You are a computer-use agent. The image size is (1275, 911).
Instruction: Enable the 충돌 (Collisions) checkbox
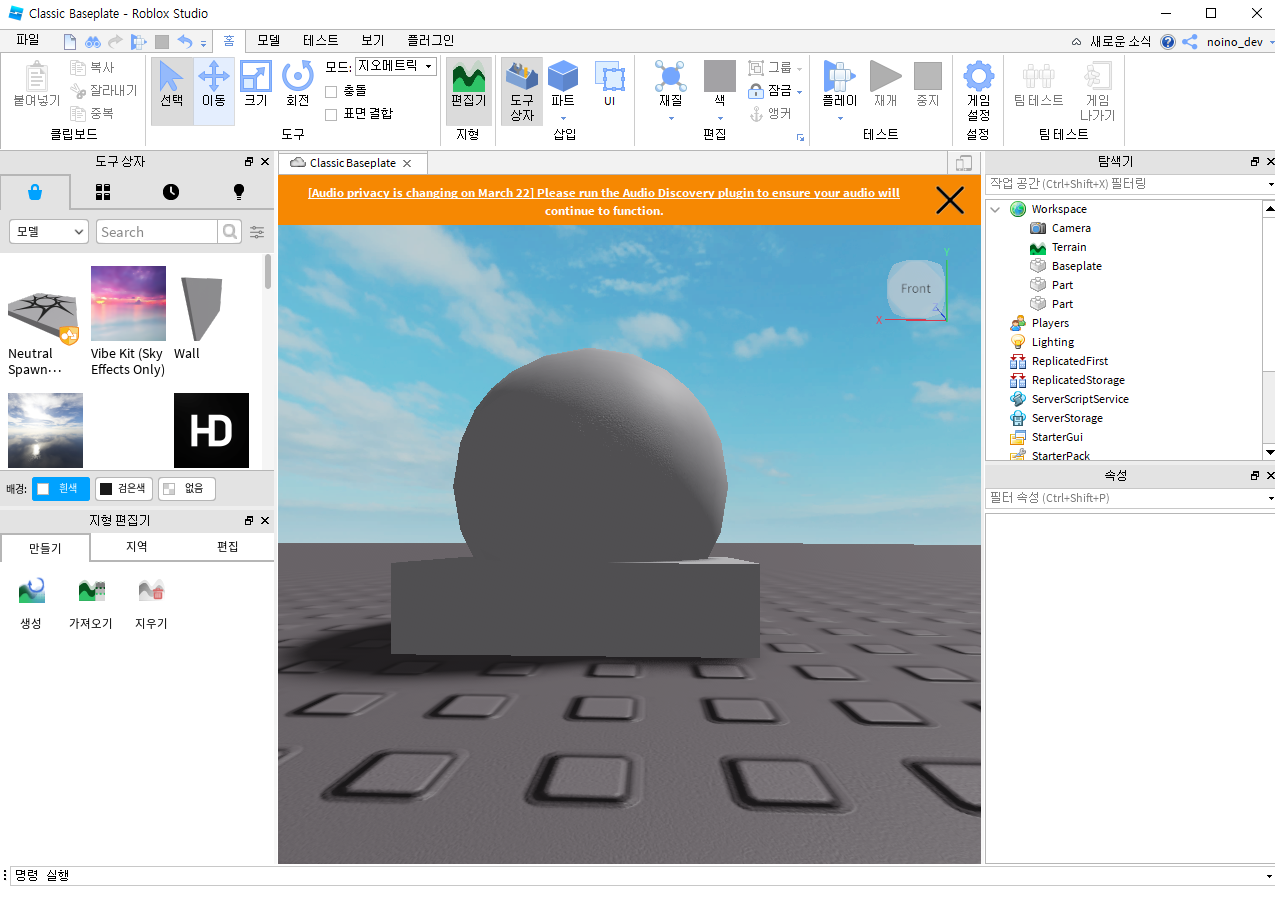(x=331, y=91)
